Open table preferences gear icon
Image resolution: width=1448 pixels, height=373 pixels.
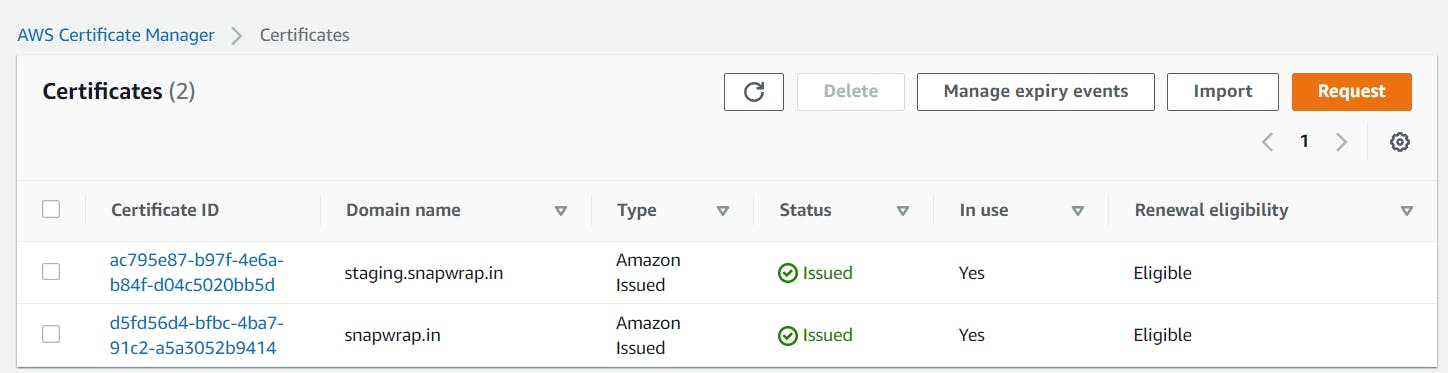coord(1400,143)
